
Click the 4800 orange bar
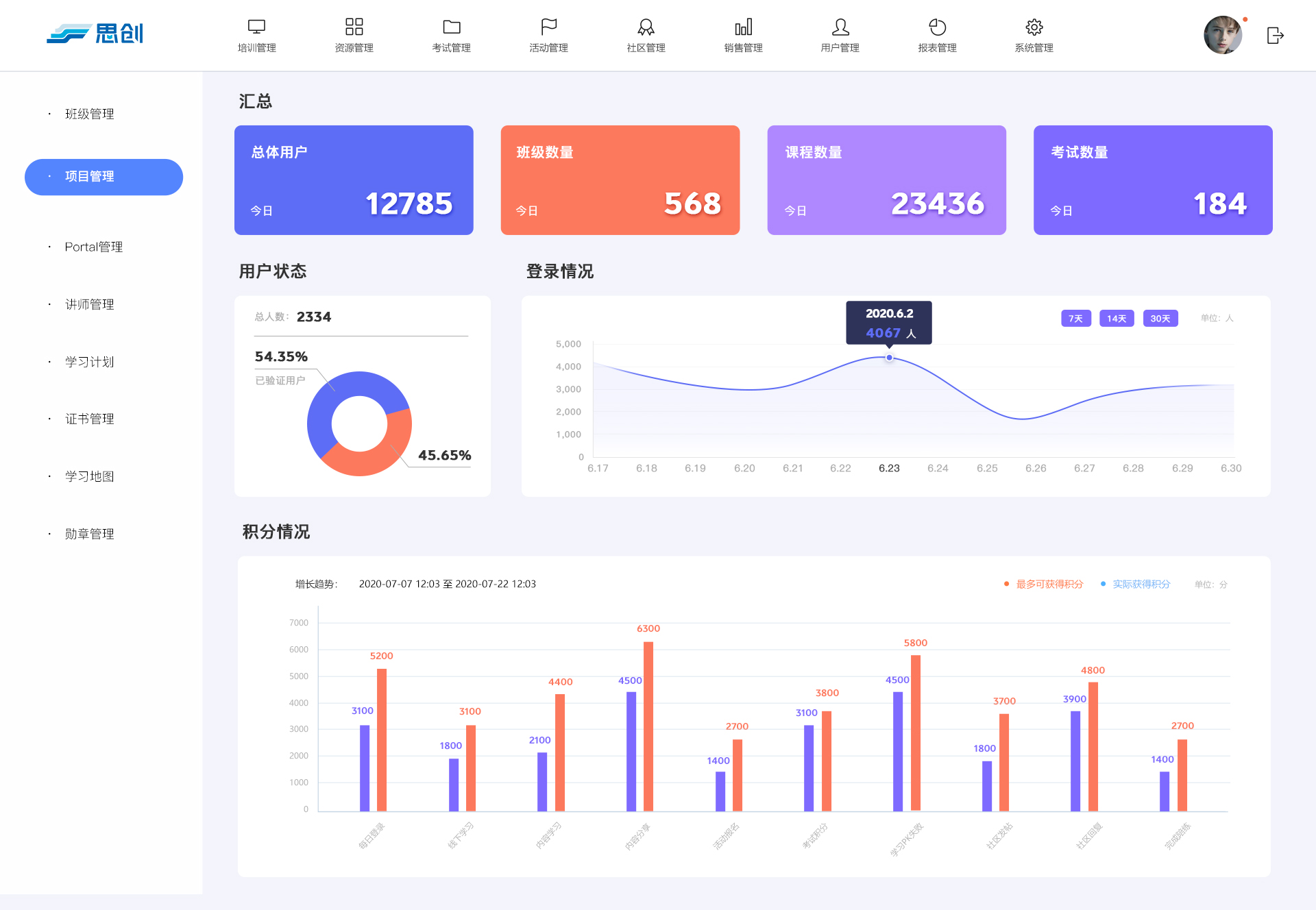pos(1093,747)
